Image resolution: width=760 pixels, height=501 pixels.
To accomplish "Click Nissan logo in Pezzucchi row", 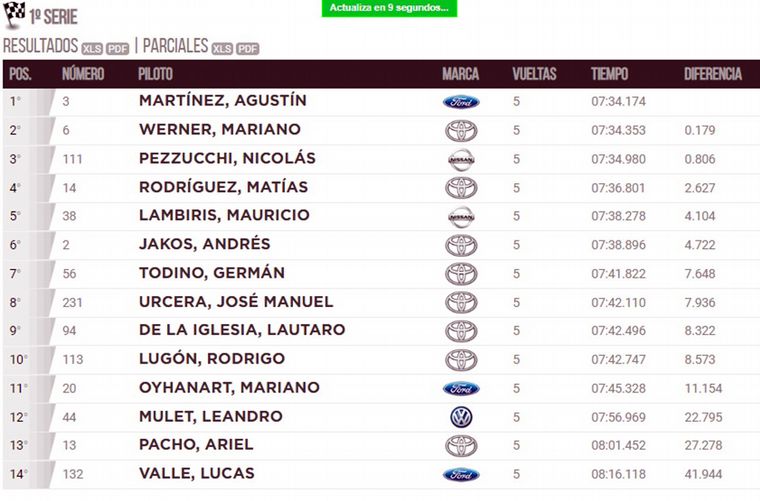I will pyautogui.click(x=461, y=159).
